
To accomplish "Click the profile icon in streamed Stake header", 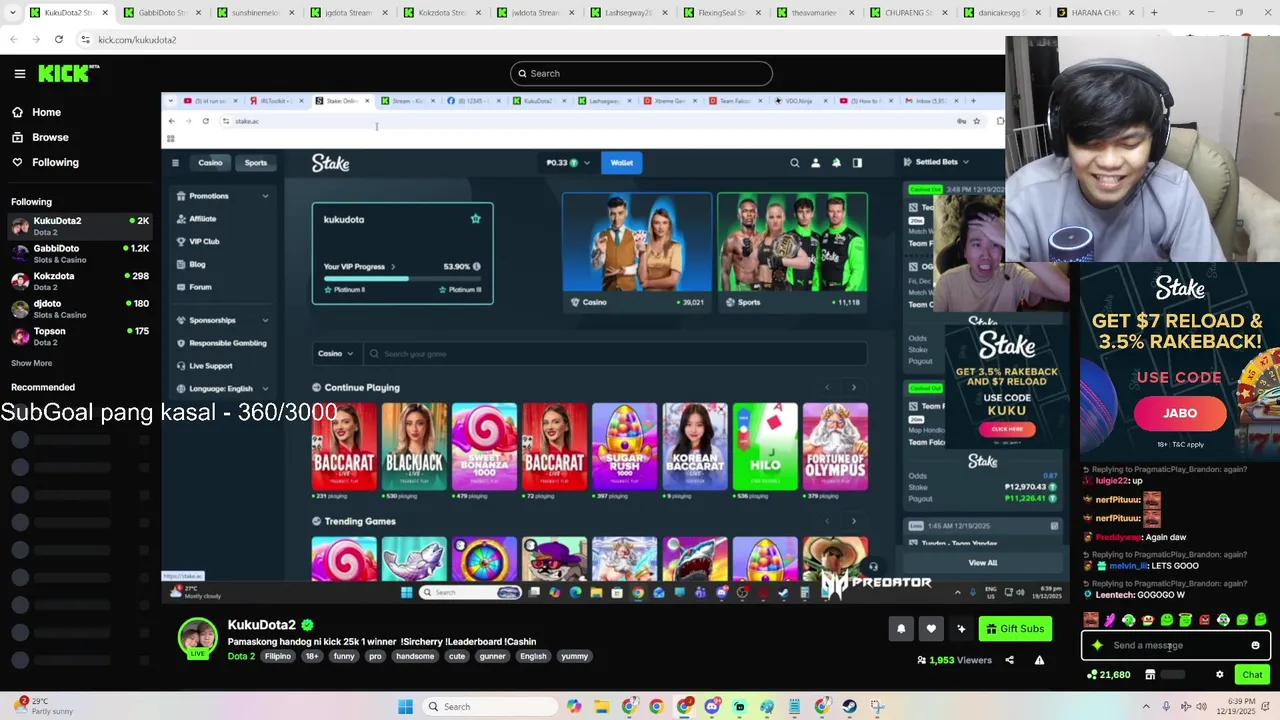I will [x=815, y=163].
